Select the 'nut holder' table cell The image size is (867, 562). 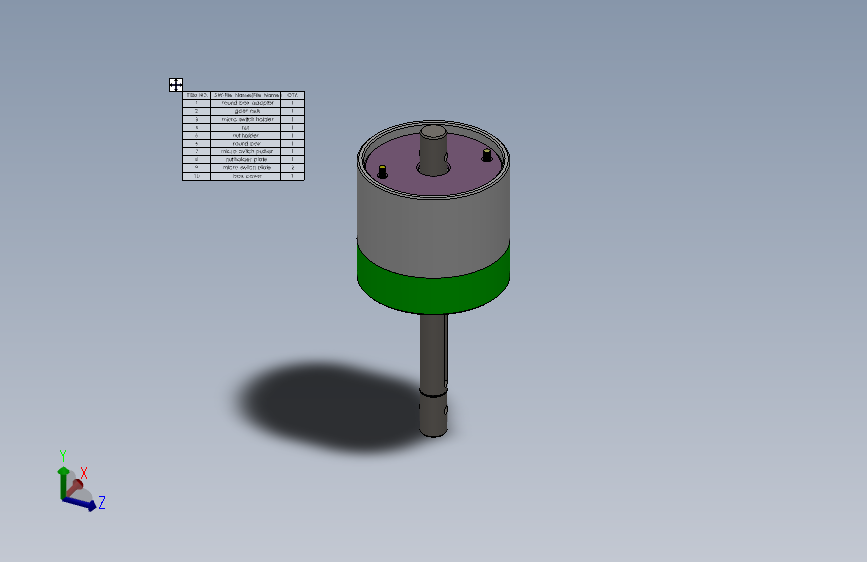click(246, 136)
